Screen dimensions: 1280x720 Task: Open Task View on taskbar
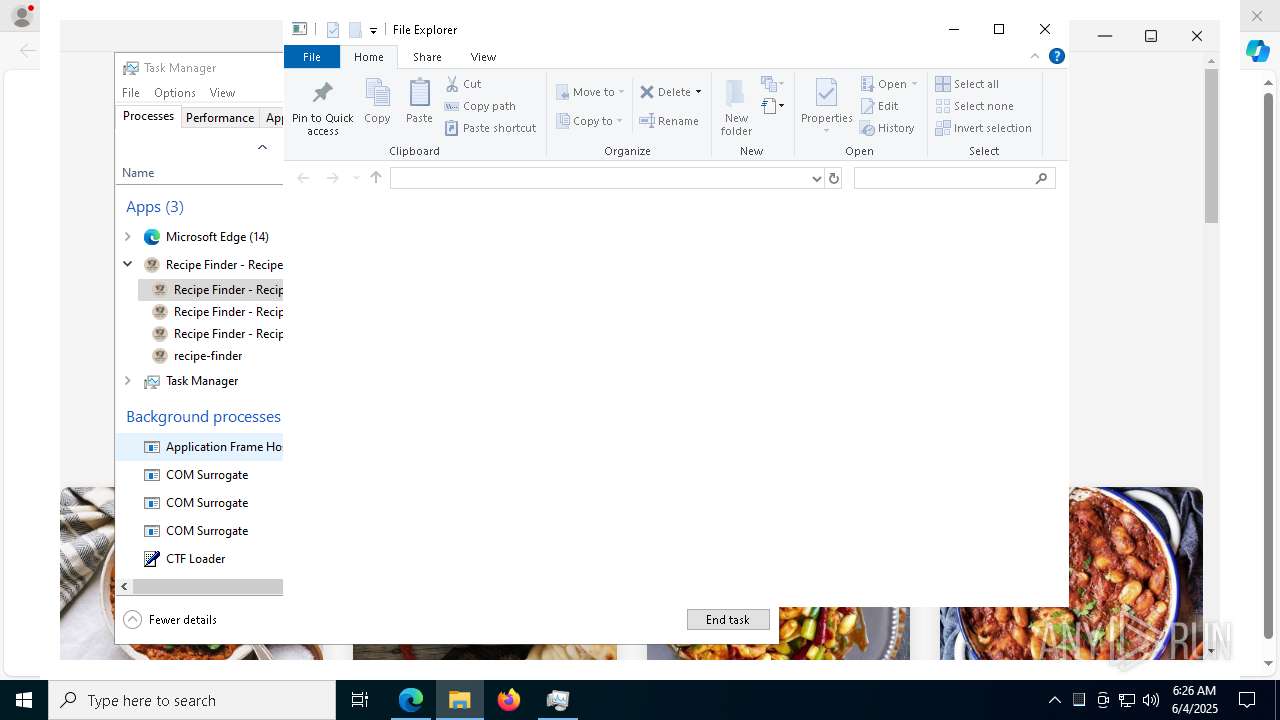(360, 700)
